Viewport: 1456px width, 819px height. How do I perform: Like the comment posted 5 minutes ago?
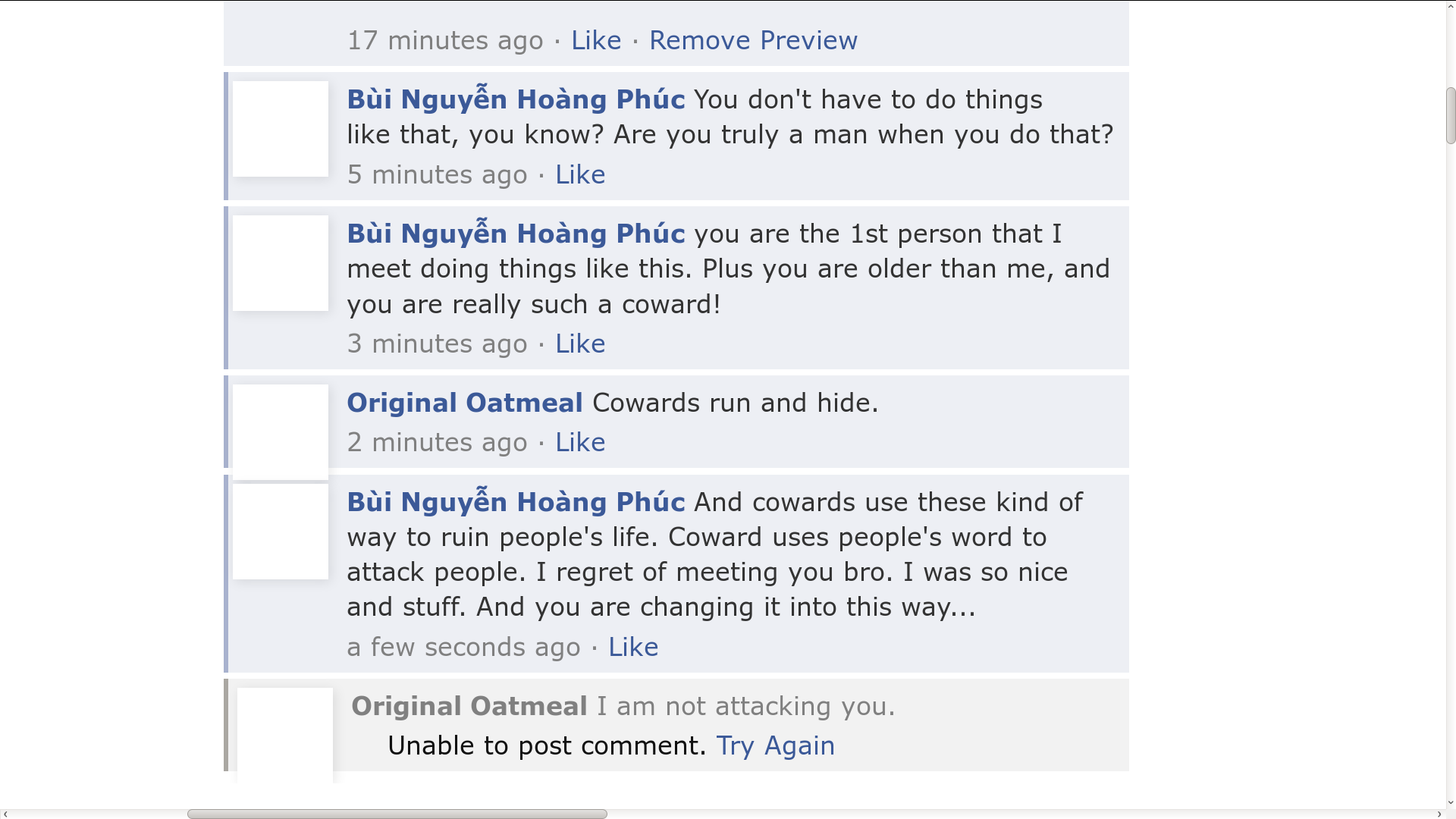click(x=580, y=174)
